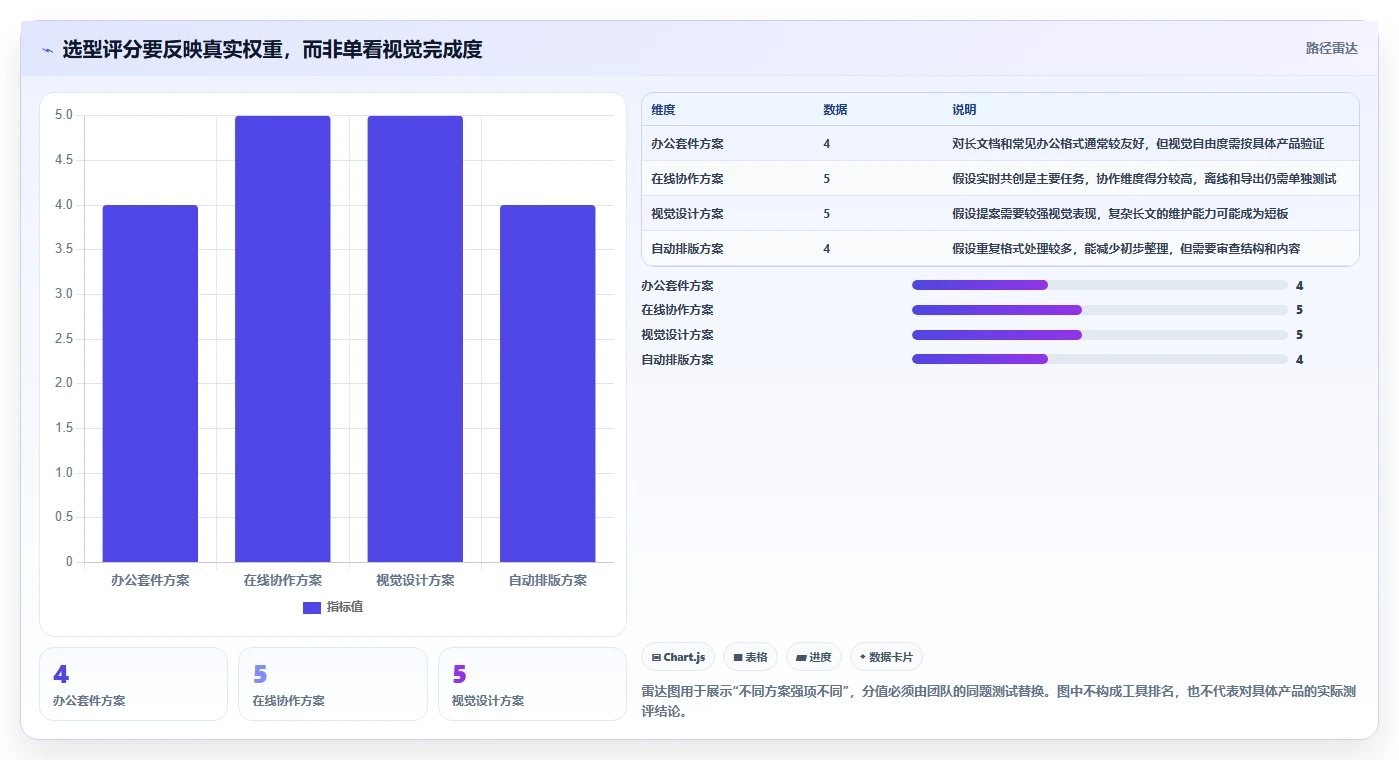The height and width of the screenshot is (760, 1399).
Task: Click the 维度 table column header
Action: point(663,110)
